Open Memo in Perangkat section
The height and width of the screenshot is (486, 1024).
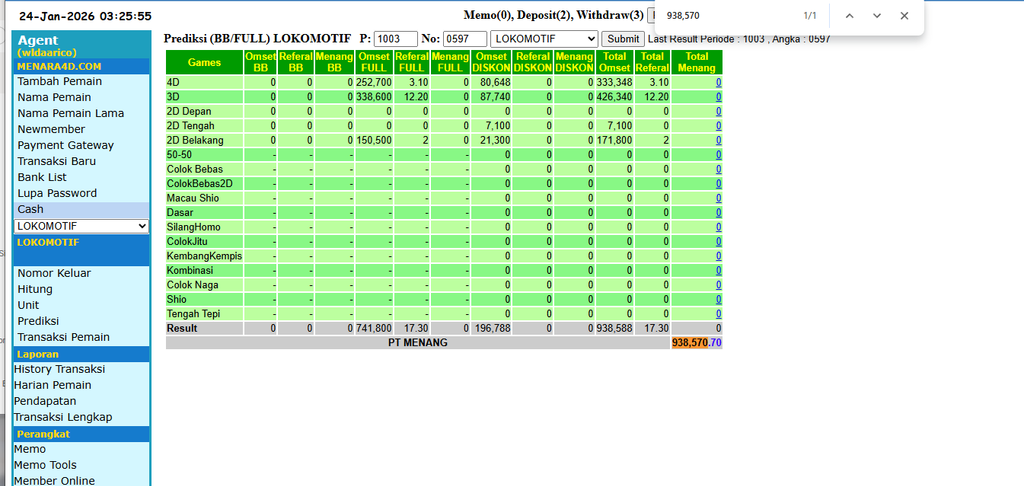(30, 449)
